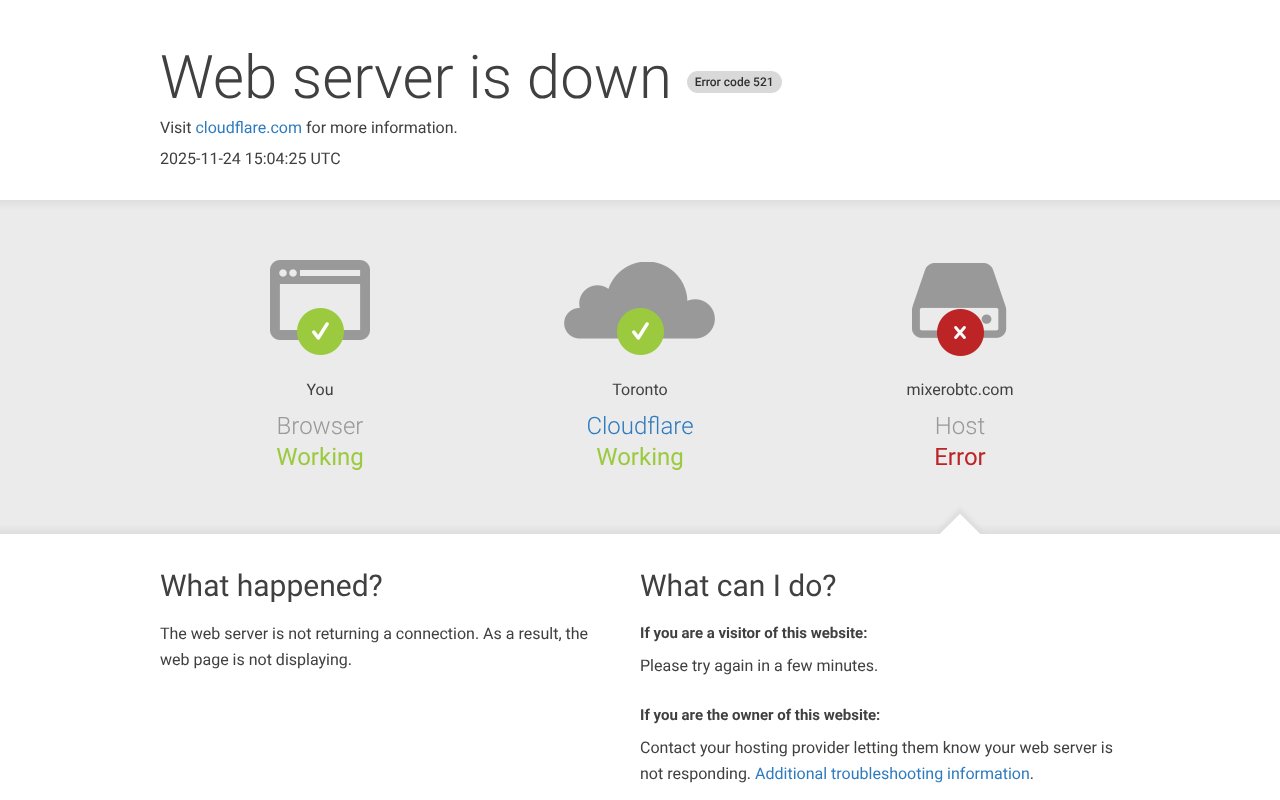The height and width of the screenshot is (800, 1280).
Task: Click the mixerobtc.com hostname label
Action: click(x=959, y=389)
